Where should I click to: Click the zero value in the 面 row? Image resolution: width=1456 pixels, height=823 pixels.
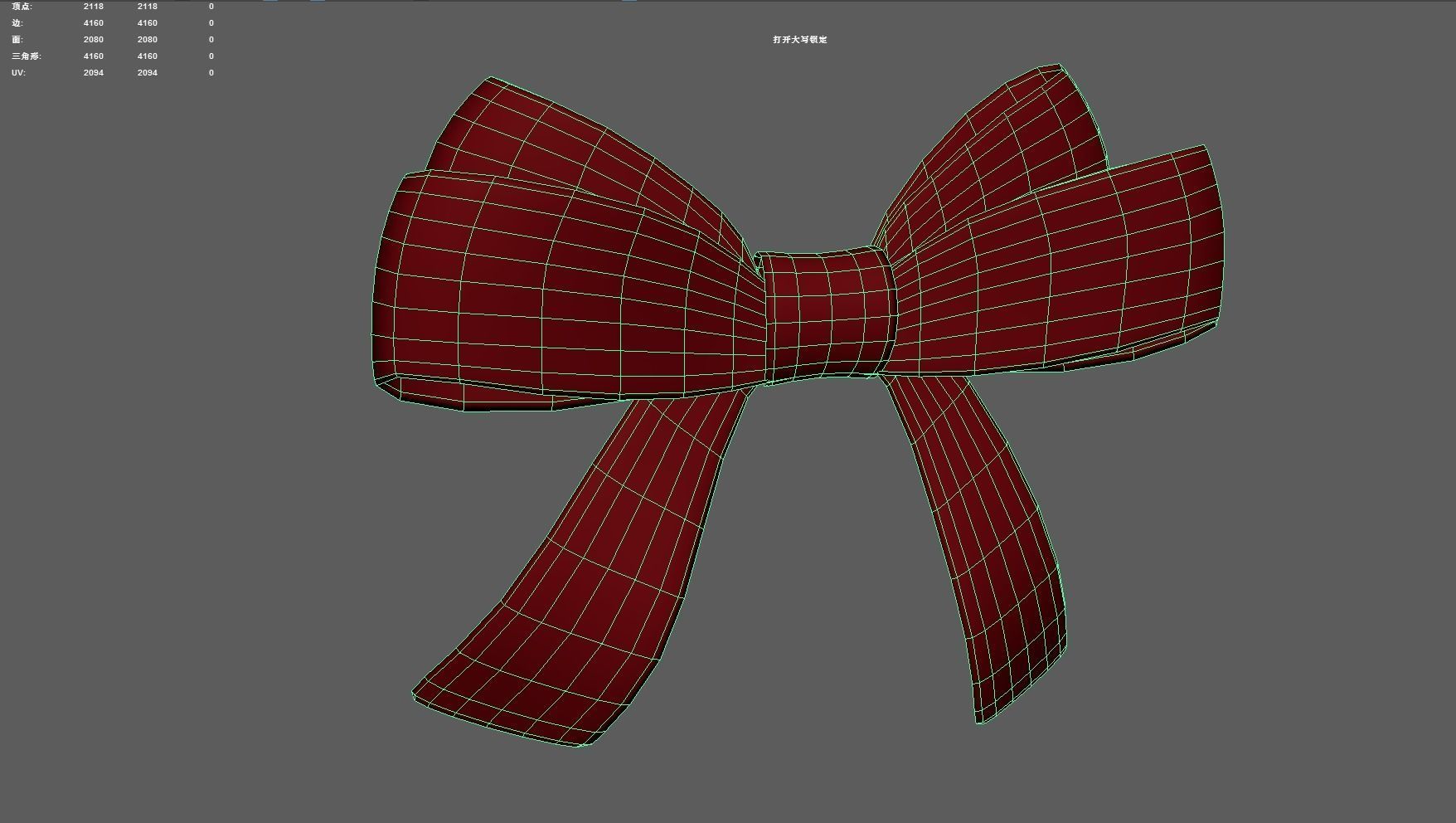click(x=211, y=40)
